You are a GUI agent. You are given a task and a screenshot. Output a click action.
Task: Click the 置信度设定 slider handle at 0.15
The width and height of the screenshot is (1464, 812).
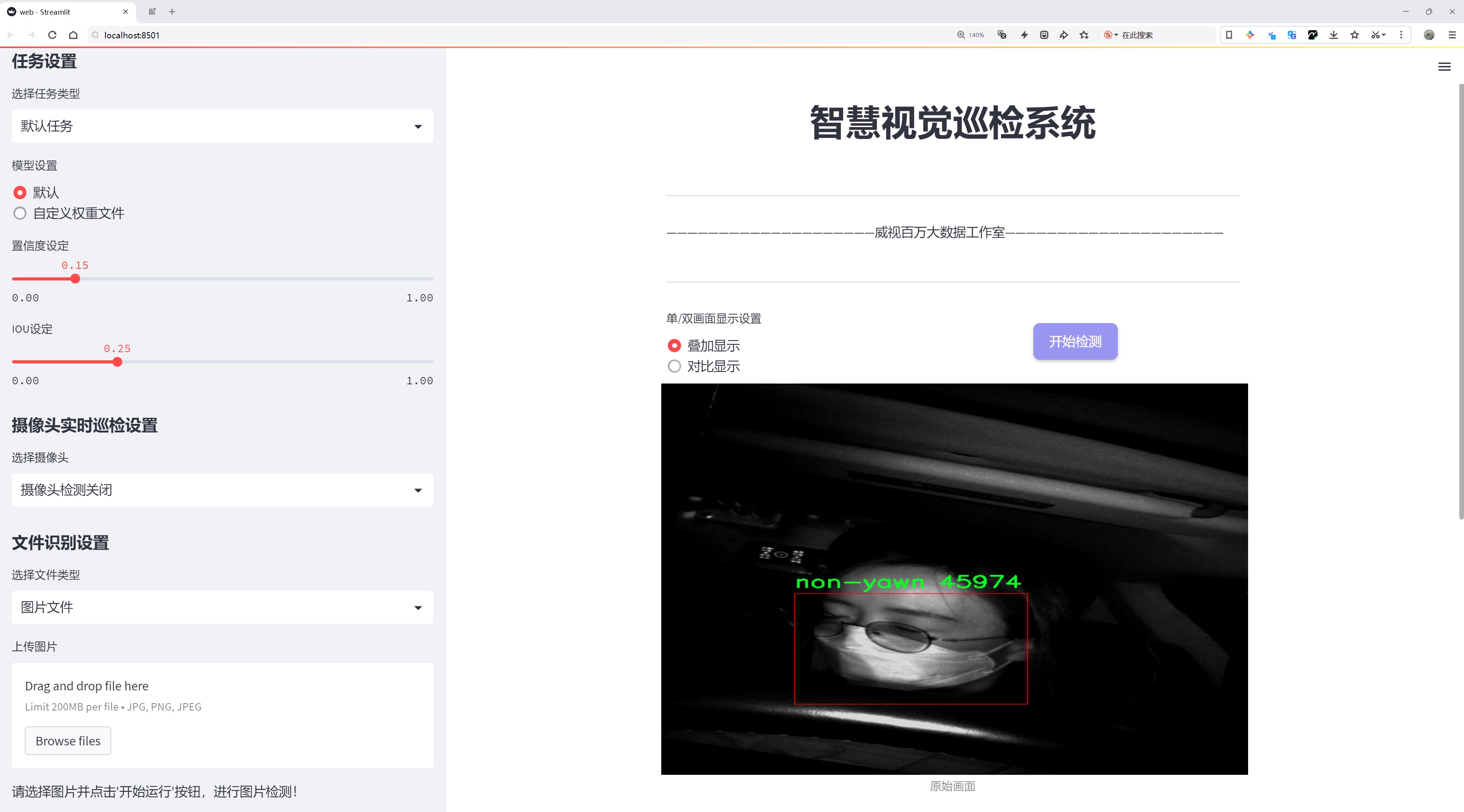coord(75,279)
